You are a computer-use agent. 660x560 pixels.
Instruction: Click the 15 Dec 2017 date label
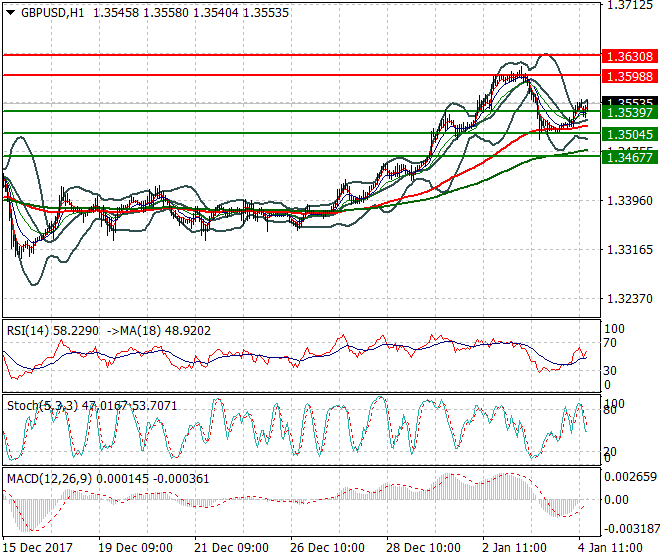coord(37,548)
